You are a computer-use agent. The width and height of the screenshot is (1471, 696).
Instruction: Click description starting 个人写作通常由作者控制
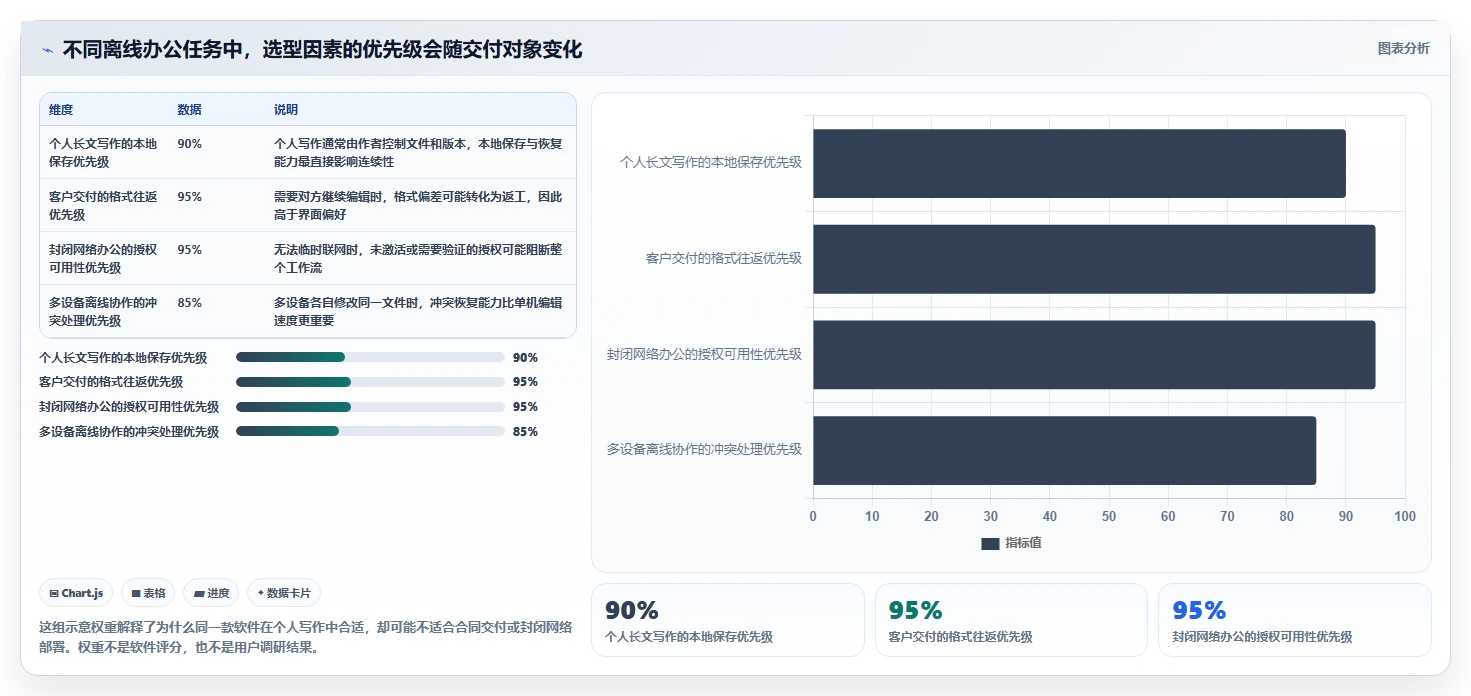(418, 152)
